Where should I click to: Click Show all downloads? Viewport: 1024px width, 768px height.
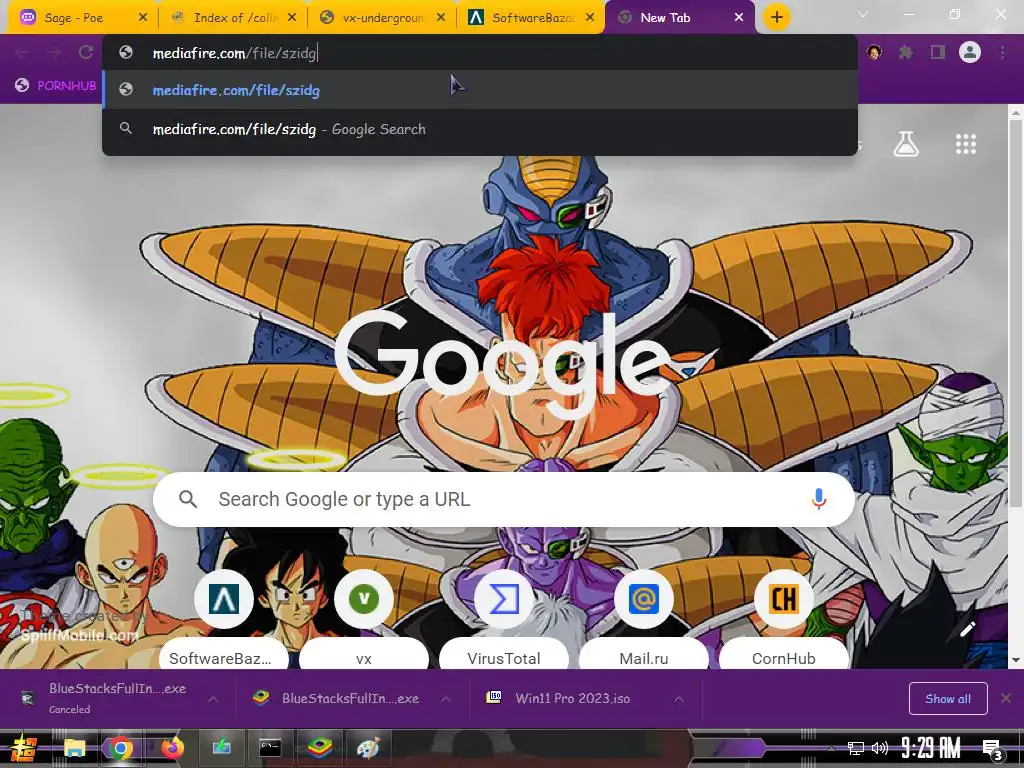click(x=948, y=699)
